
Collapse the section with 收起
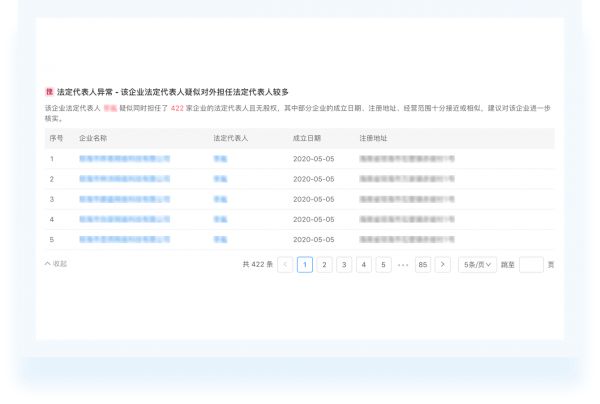pyautogui.click(x=57, y=264)
